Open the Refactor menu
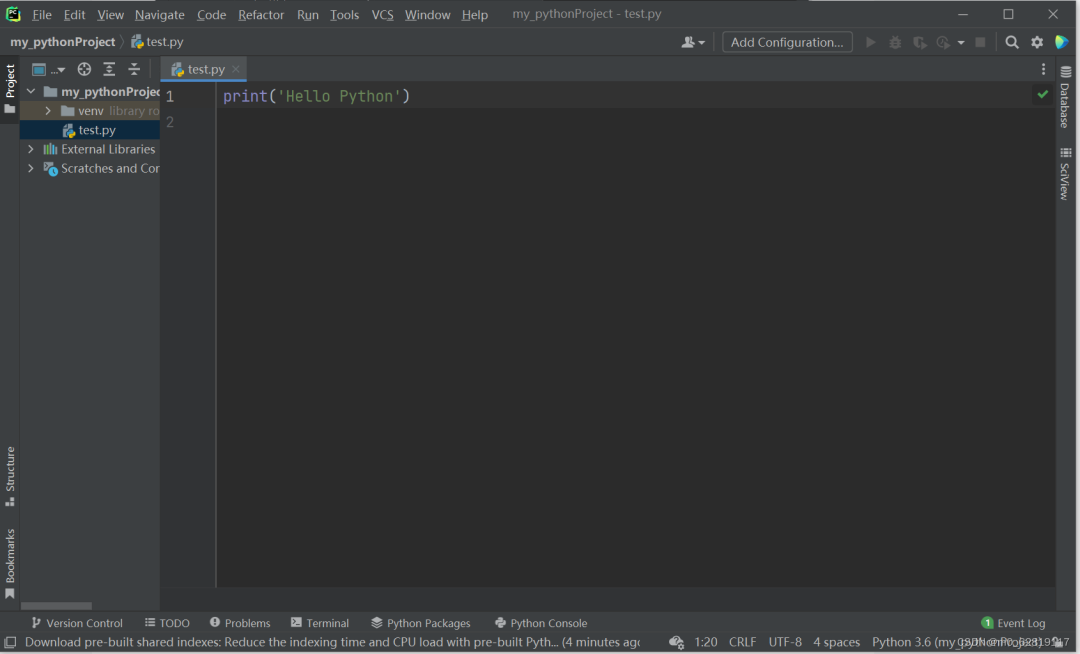 [261, 15]
